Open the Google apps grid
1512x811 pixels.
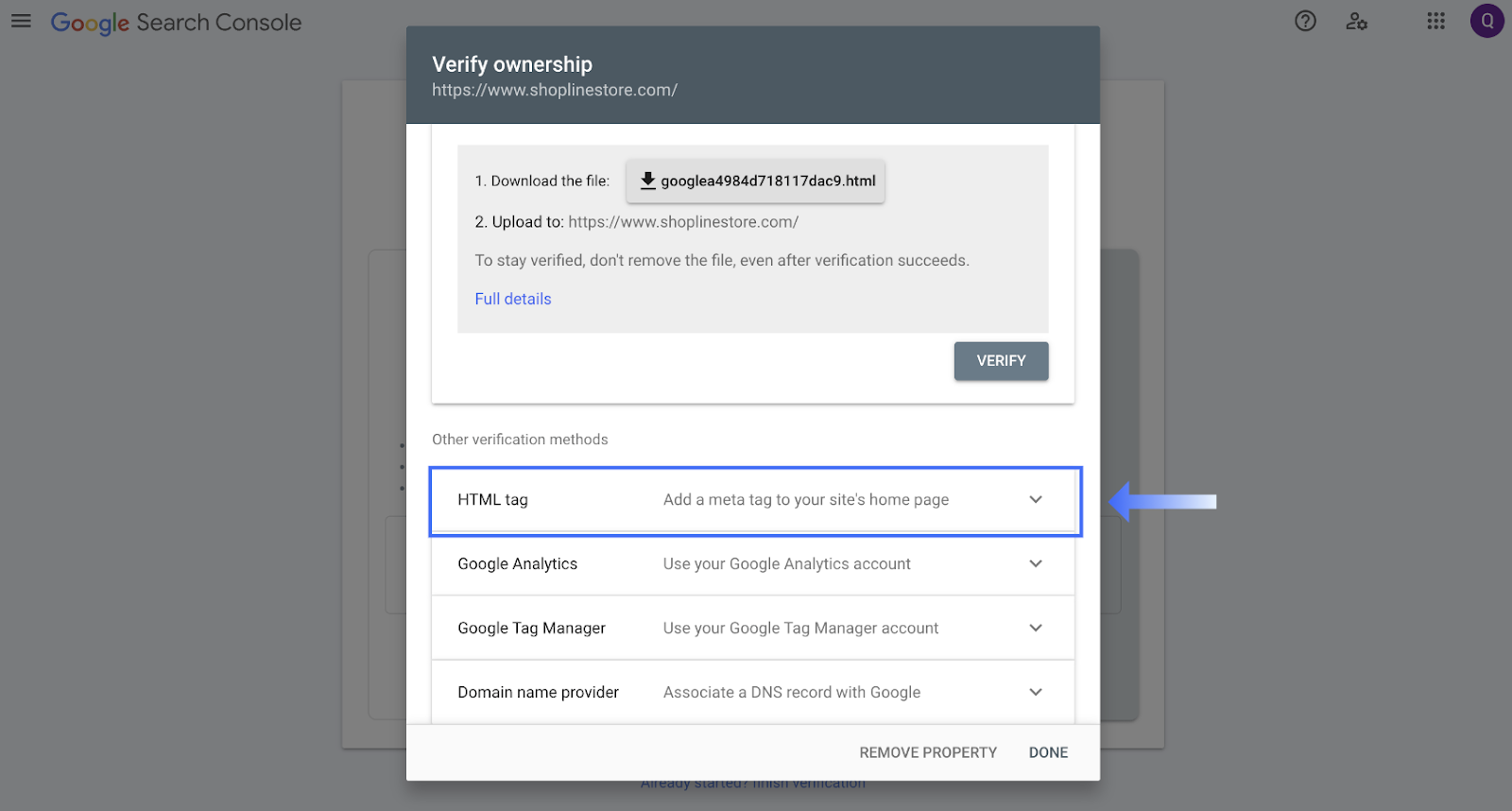click(1435, 21)
